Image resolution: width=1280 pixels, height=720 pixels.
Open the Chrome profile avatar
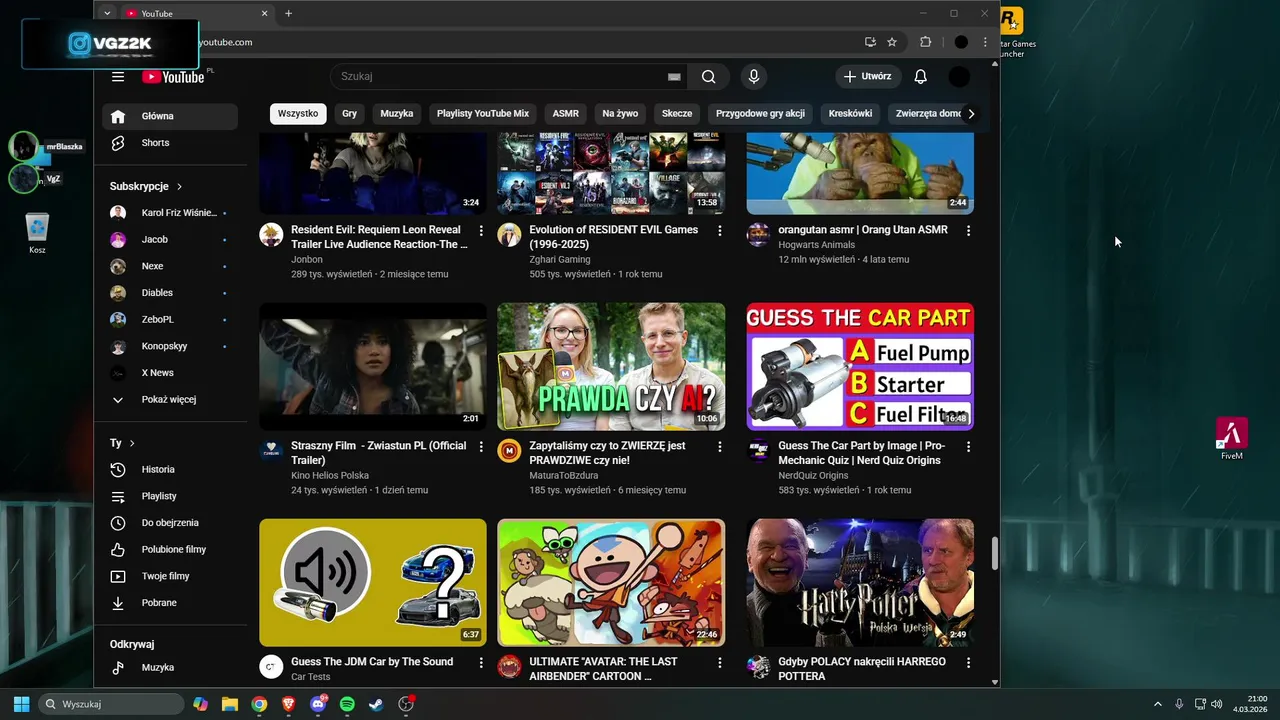(x=961, y=42)
